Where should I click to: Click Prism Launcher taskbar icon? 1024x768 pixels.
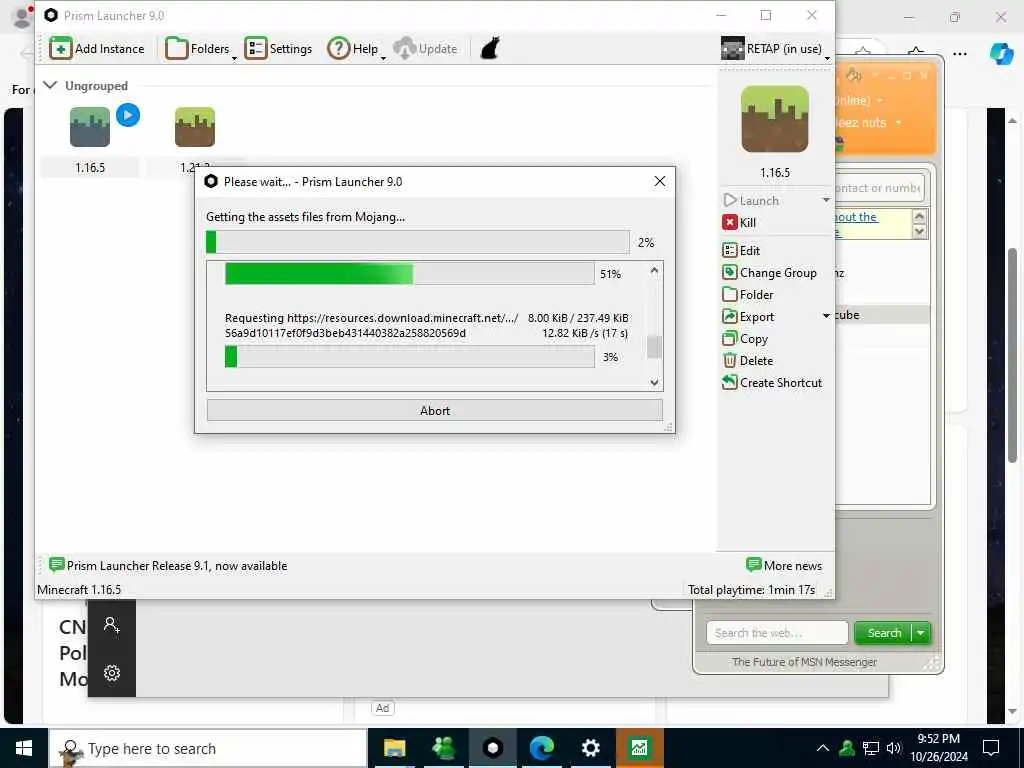(493, 748)
